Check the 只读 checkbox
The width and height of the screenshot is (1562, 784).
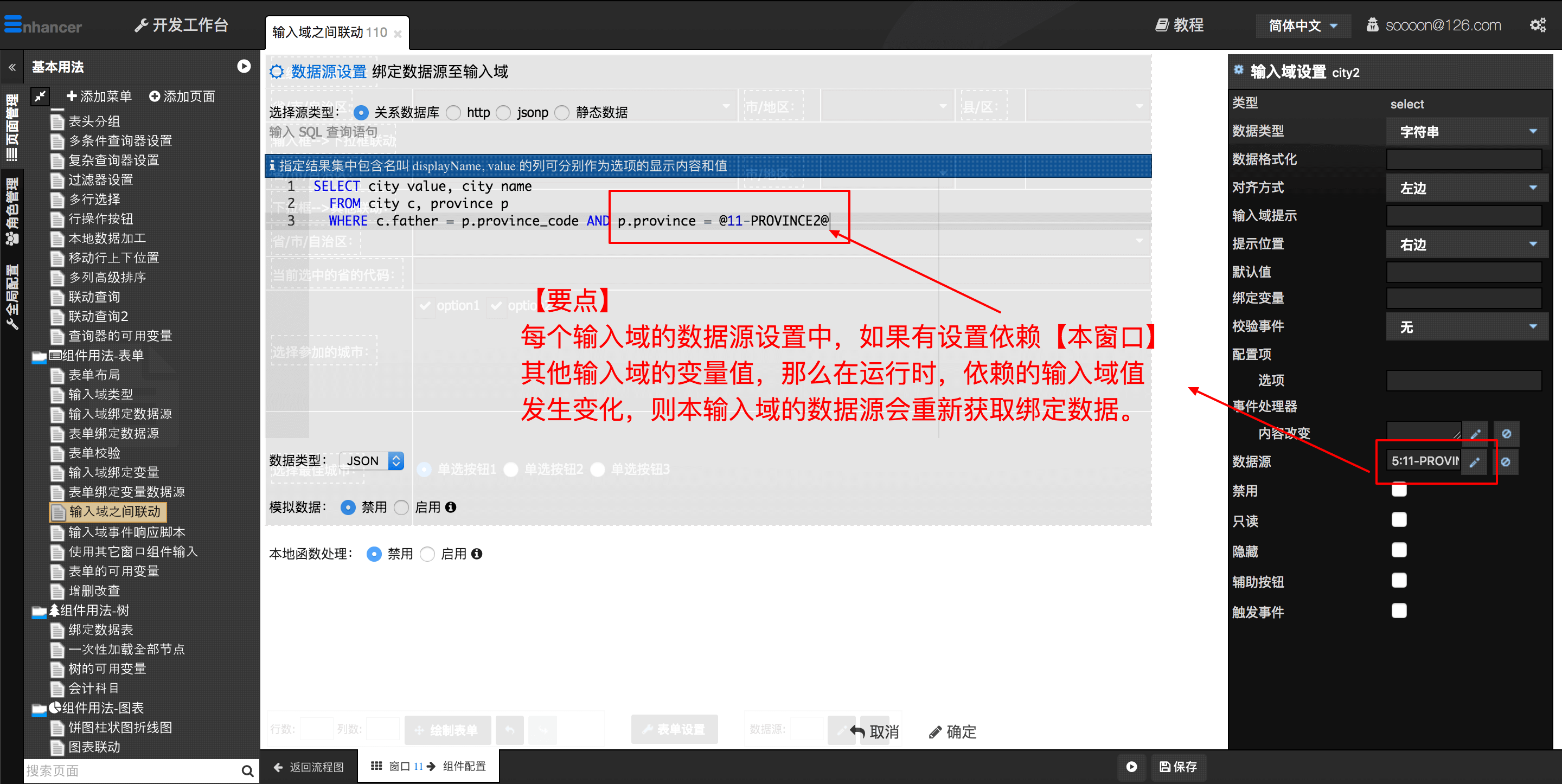point(1399,519)
